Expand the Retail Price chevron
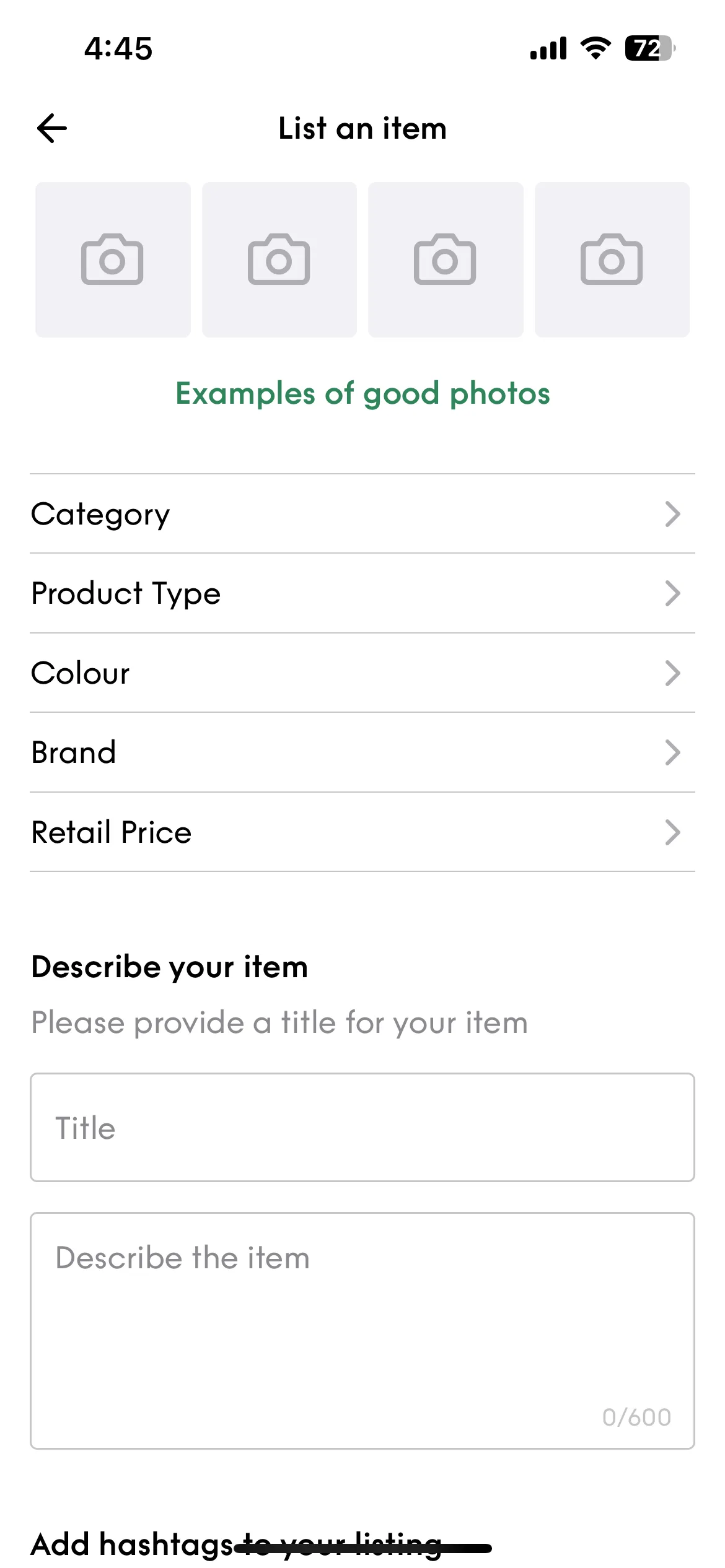 click(672, 832)
